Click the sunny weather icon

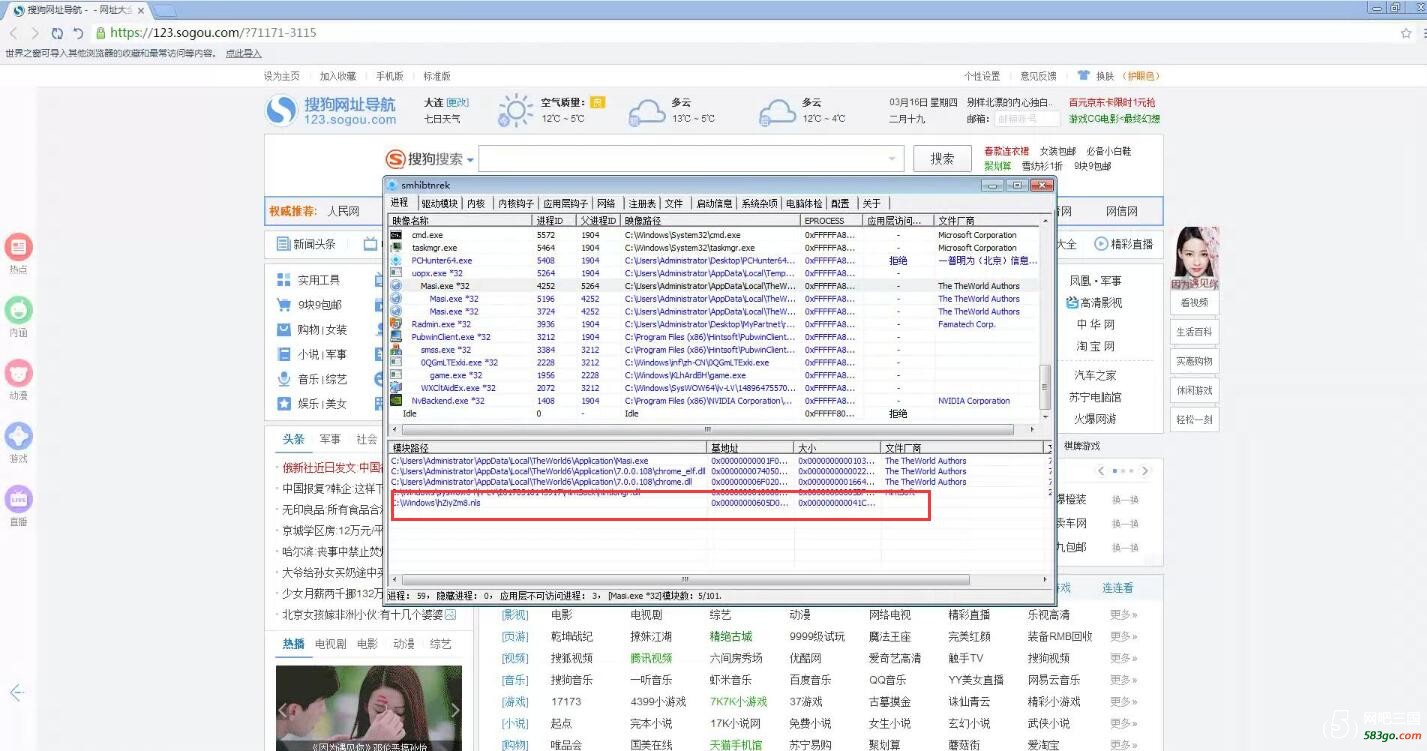516,110
